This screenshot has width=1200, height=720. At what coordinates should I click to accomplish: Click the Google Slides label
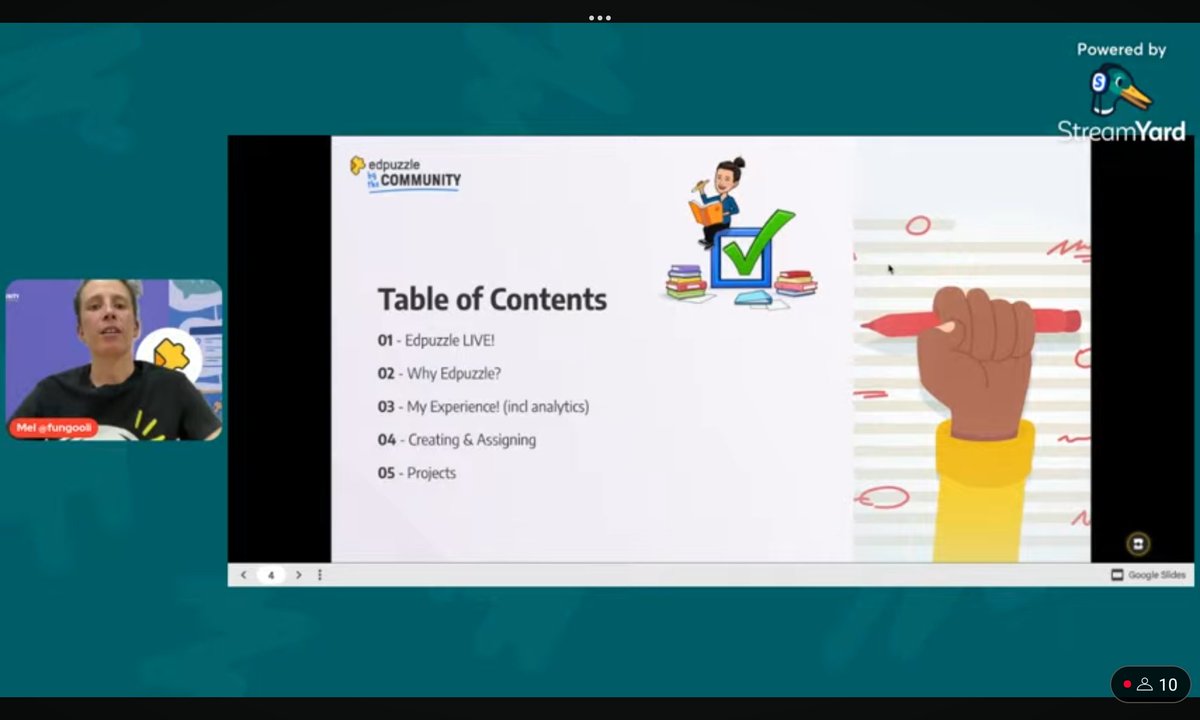[1148, 575]
